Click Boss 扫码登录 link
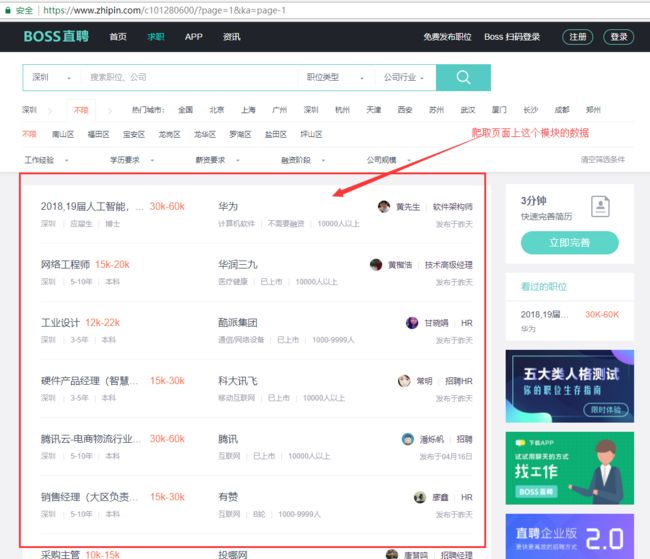The height and width of the screenshot is (559, 650). [512, 37]
